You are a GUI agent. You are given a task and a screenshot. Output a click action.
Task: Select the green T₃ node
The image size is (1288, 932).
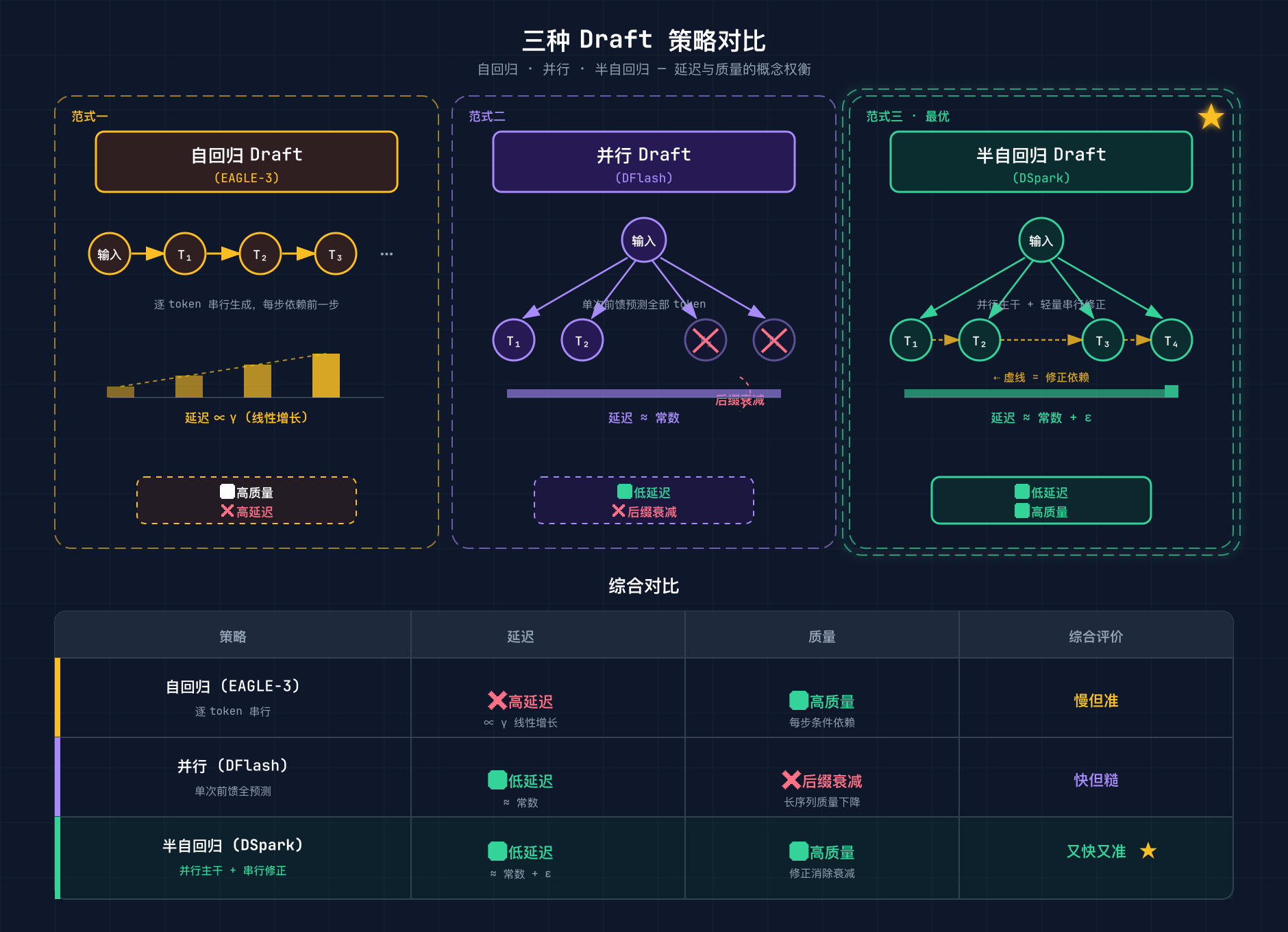1103,340
